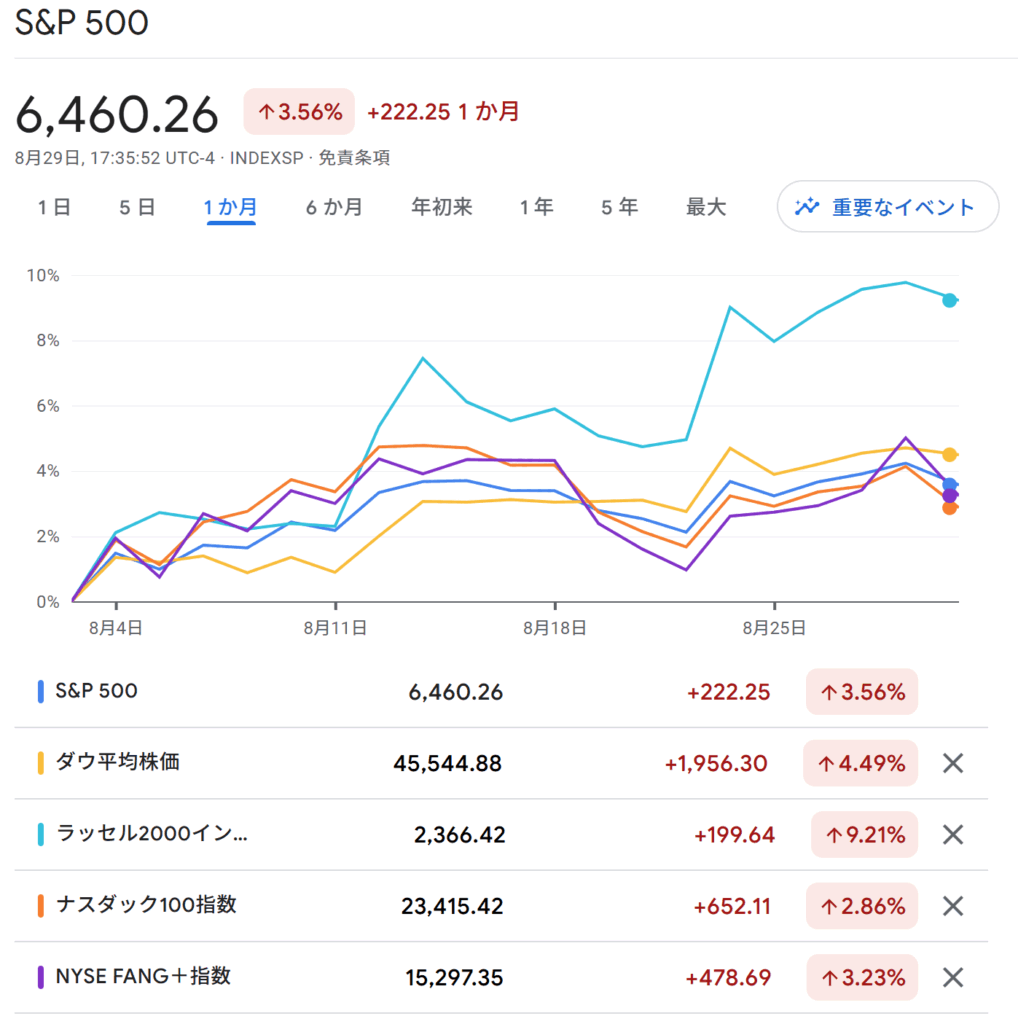Click the +478.69 FANG+ change value
Image resolution: width=1018 pixels, height=1024 pixels.
[728, 977]
